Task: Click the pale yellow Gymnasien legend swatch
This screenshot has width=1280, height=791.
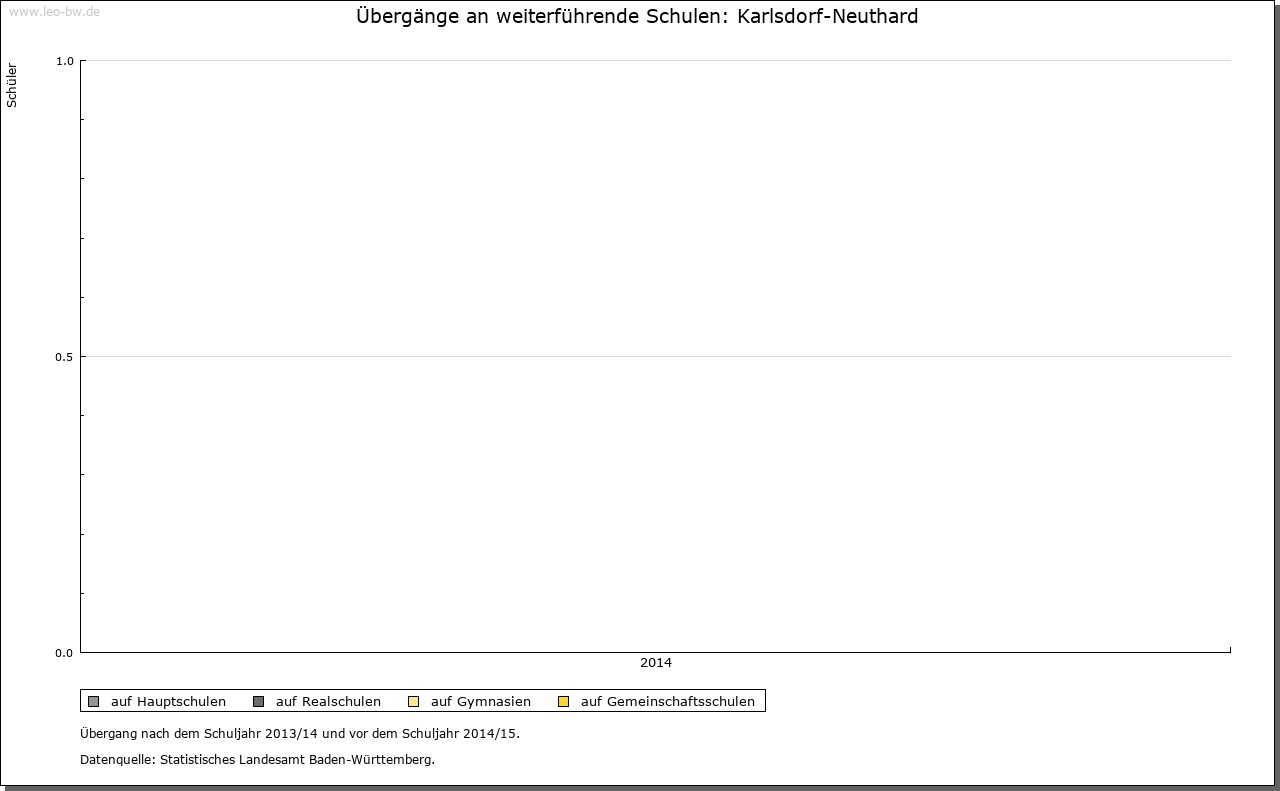Action: 413,701
